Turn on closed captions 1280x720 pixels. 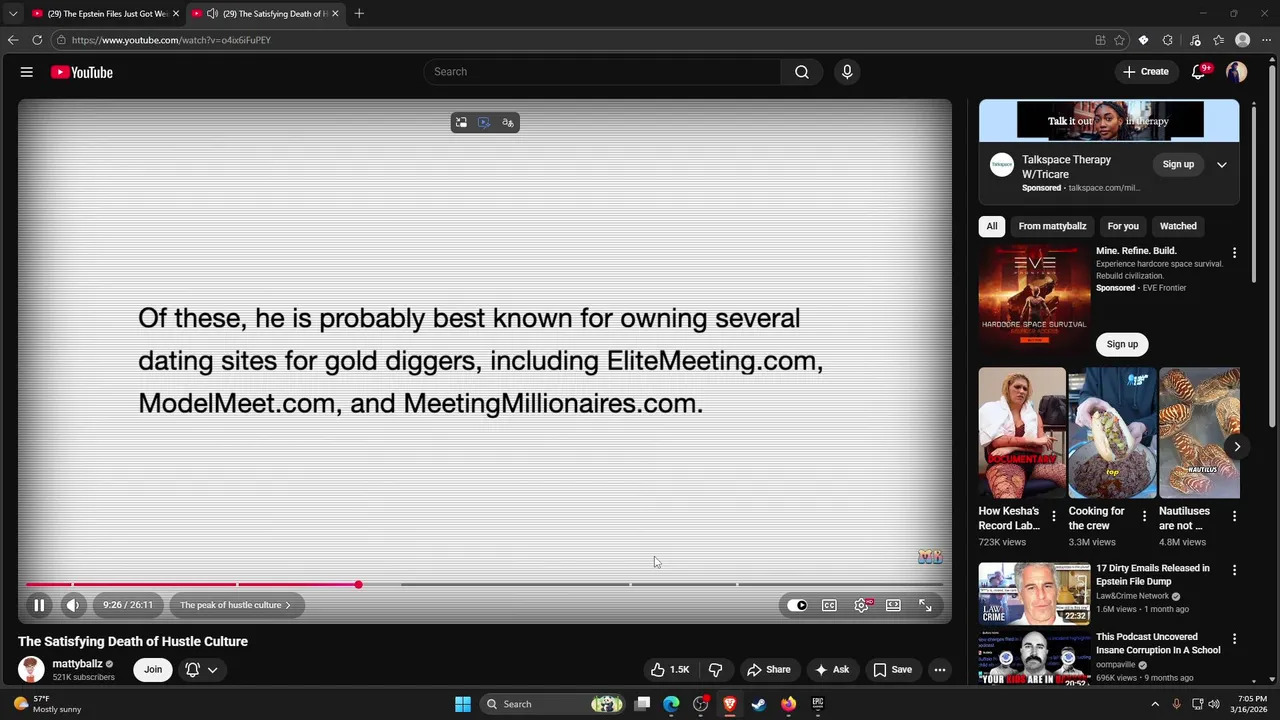829,605
